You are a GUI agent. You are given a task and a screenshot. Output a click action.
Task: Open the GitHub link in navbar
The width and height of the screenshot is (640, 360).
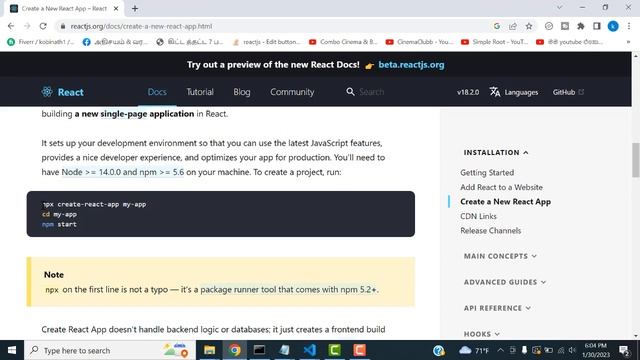(x=568, y=92)
